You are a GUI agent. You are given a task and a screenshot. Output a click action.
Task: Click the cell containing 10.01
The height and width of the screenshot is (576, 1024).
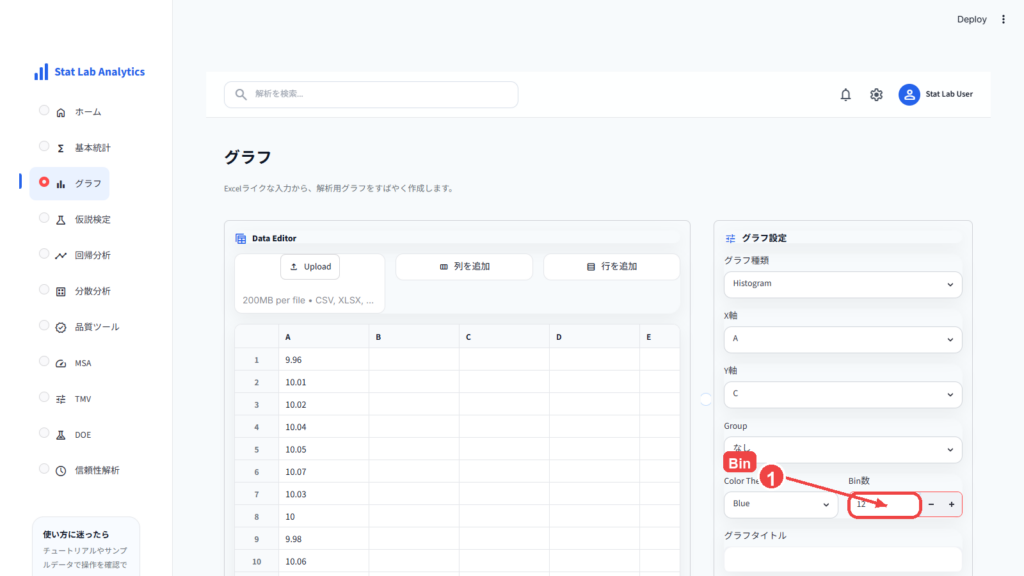point(323,382)
